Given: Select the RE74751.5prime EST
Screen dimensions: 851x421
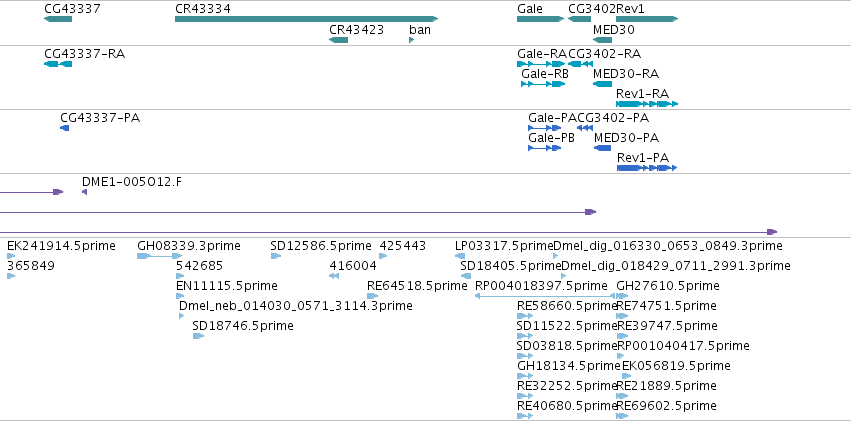Looking at the screenshot, I should pos(623,316).
